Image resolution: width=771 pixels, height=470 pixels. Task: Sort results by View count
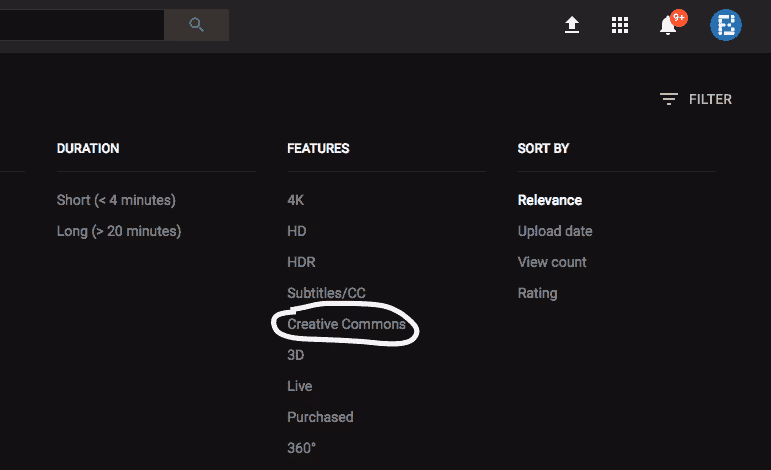coord(552,262)
